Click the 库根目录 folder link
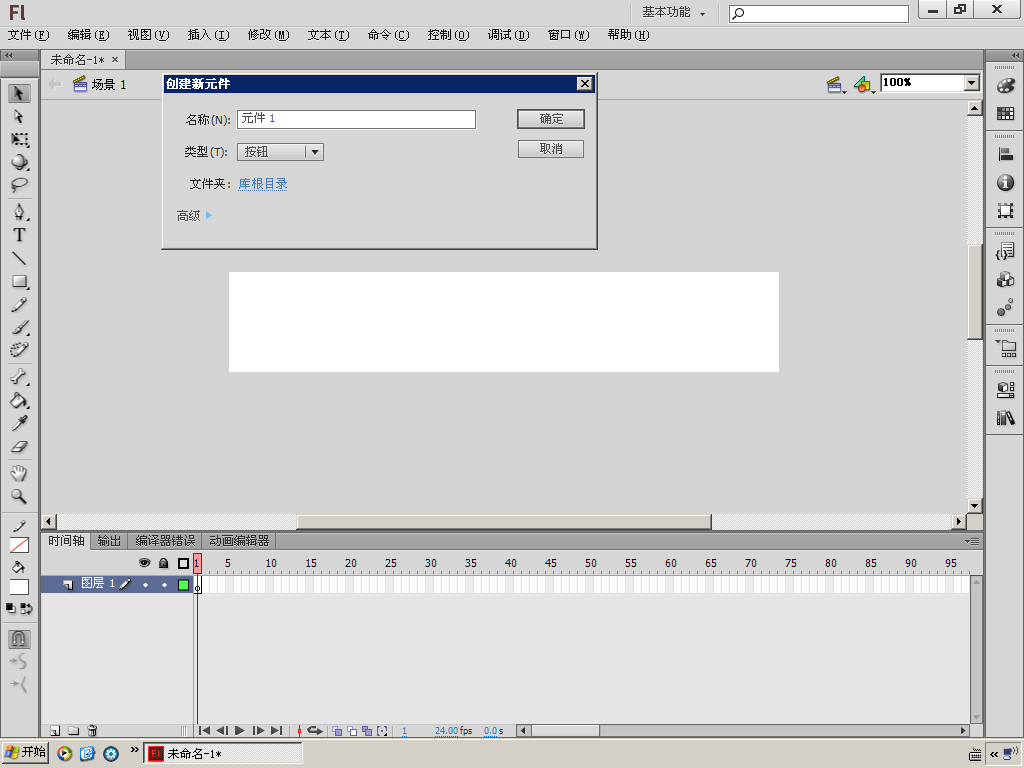 pyautogui.click(x=263, y=184)
